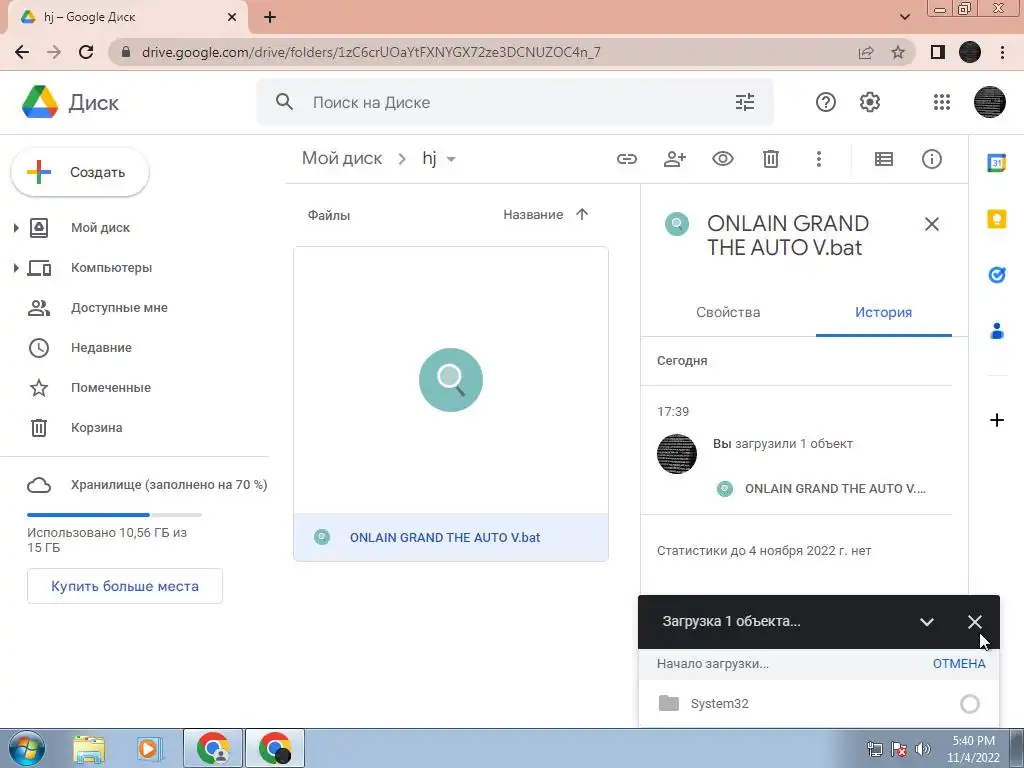Screen dimensions: 1024x768
Task: Click Купить больше места button
Action: 125,586
